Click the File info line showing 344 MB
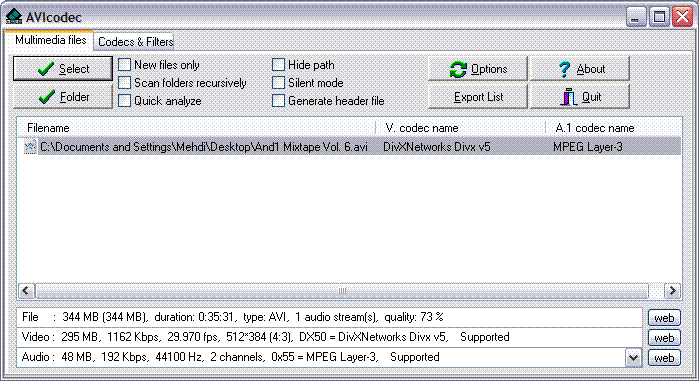The image size is (699, 381). click(x=329, y=317)
